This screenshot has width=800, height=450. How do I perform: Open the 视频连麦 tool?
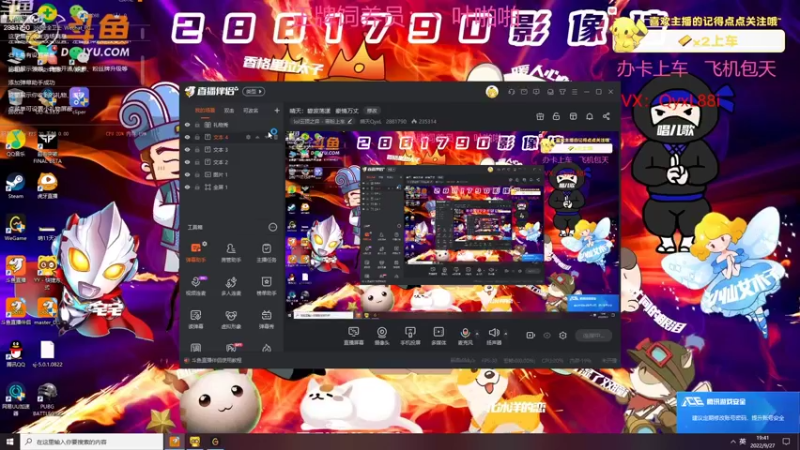click(x=196, y=286)
